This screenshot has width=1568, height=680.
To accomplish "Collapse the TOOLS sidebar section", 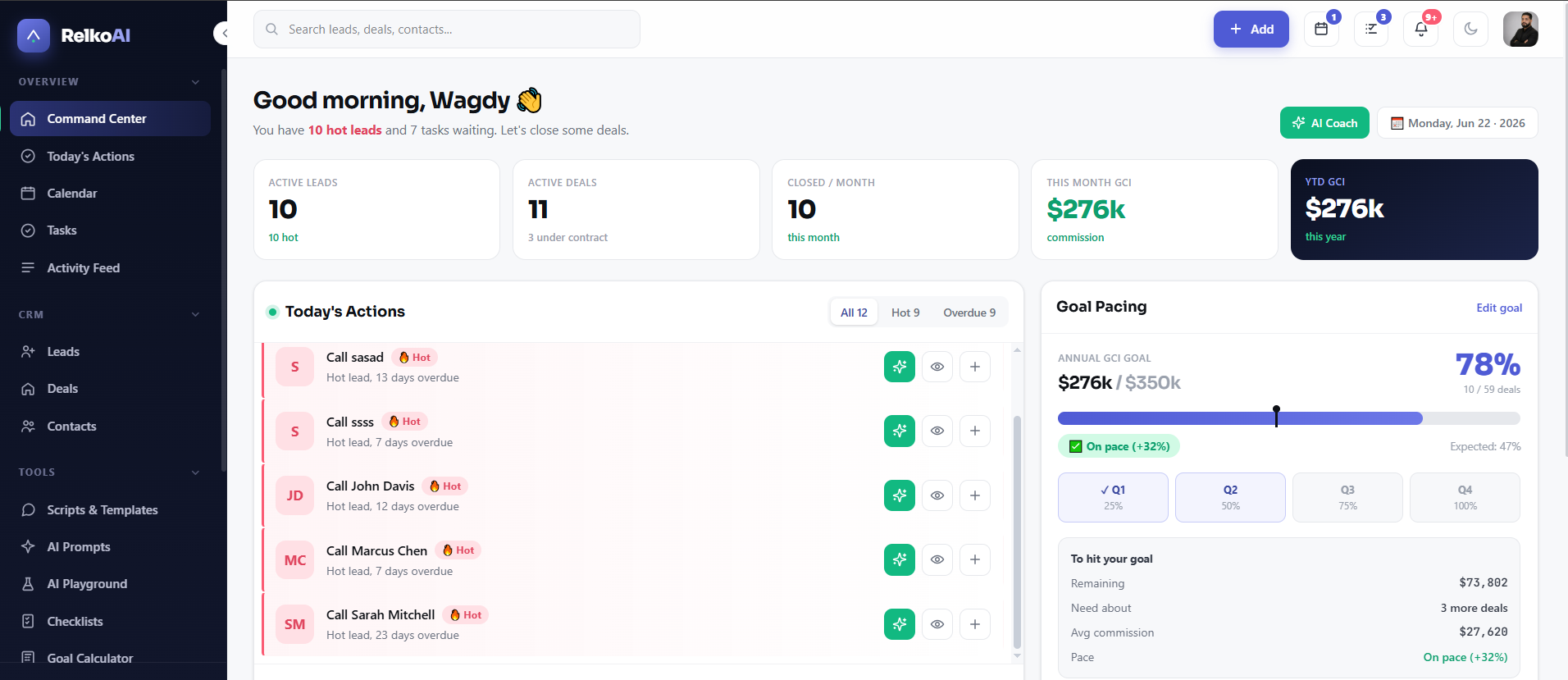I will pos(195,472).
